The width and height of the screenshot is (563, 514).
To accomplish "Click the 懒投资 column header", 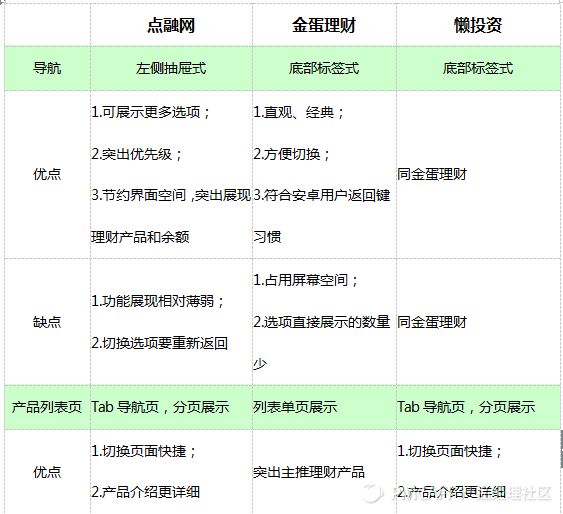I will [478, 25].
